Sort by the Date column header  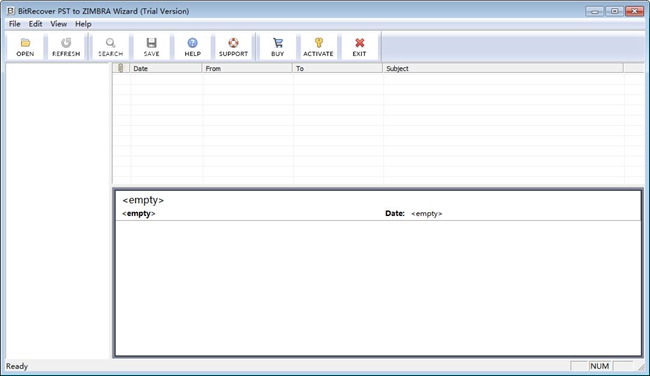(165, 68)
